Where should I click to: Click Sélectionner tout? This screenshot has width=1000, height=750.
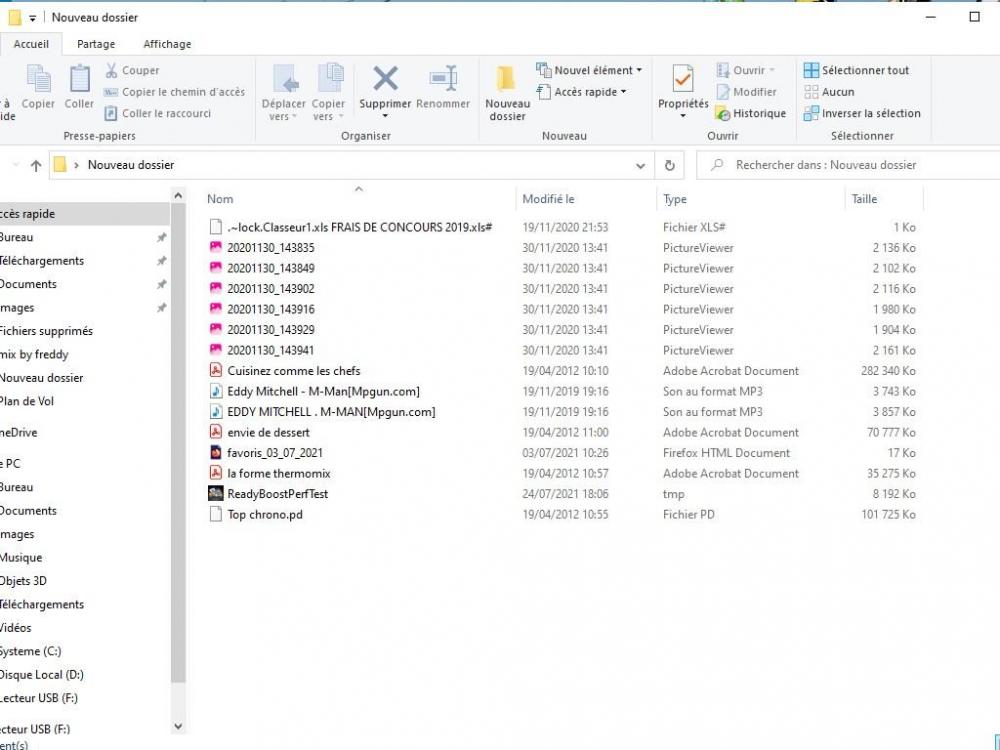(856, 71)
